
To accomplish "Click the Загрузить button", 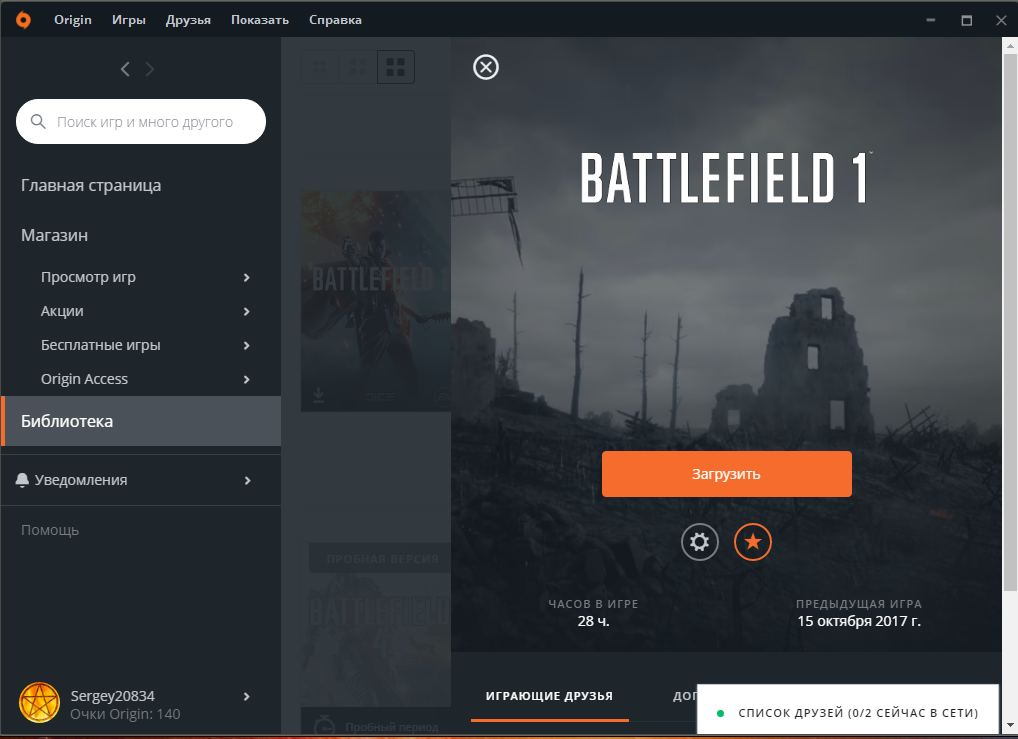I will [726, 474].
